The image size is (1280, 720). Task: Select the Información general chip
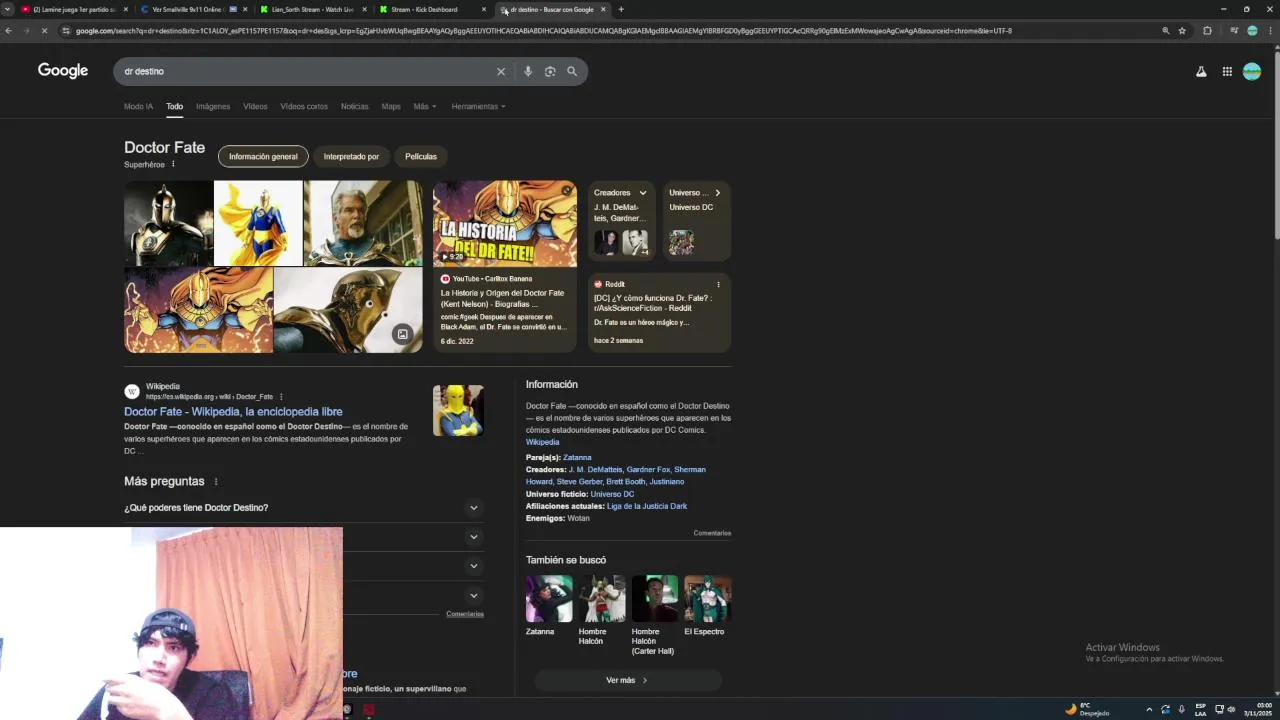point(263,157)
